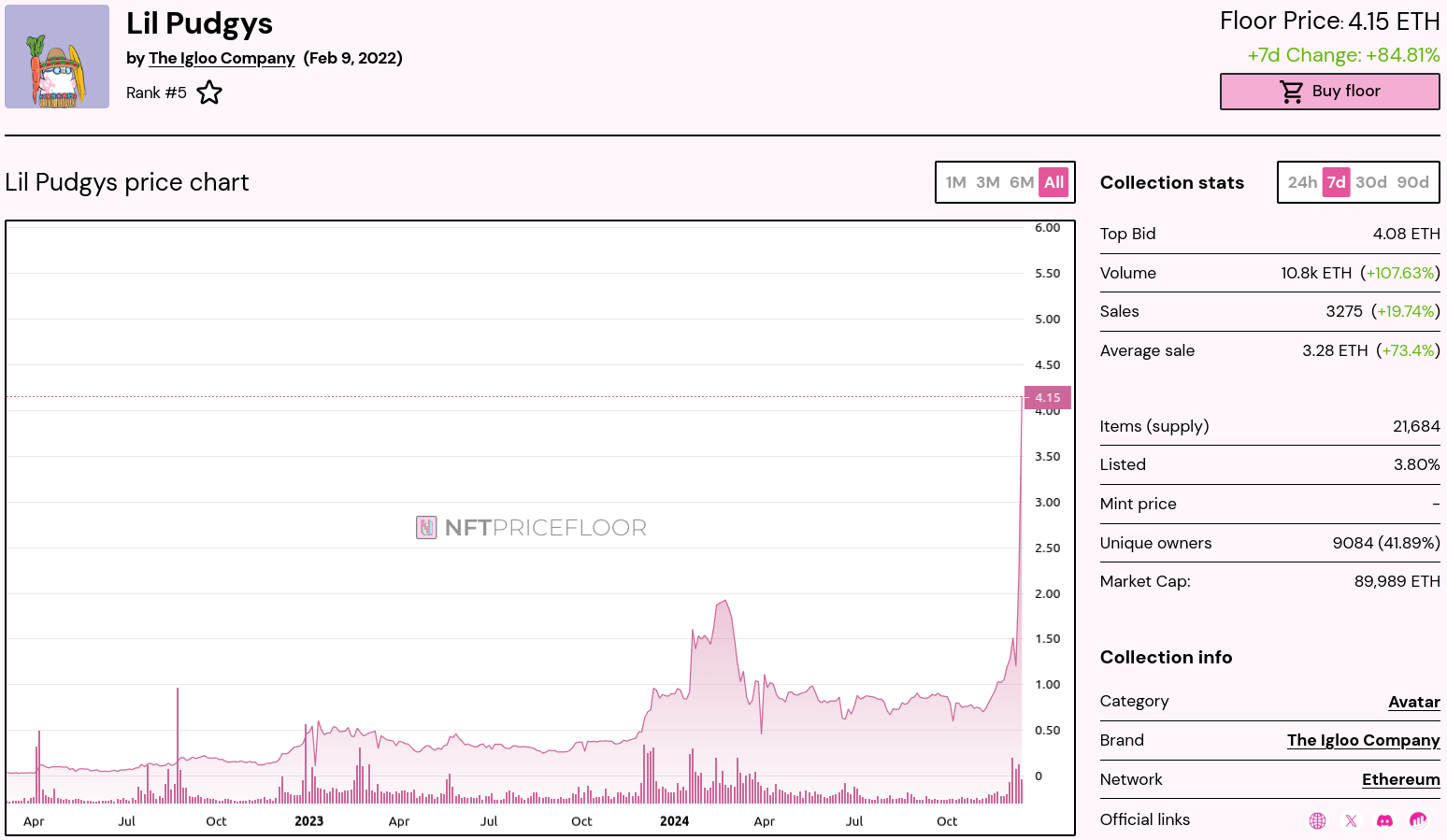Viewport: 1447px width, 840px height.
Task: Open The Igloo Company creator link in header
Action: pyautogui.click(x=222, y=58)
